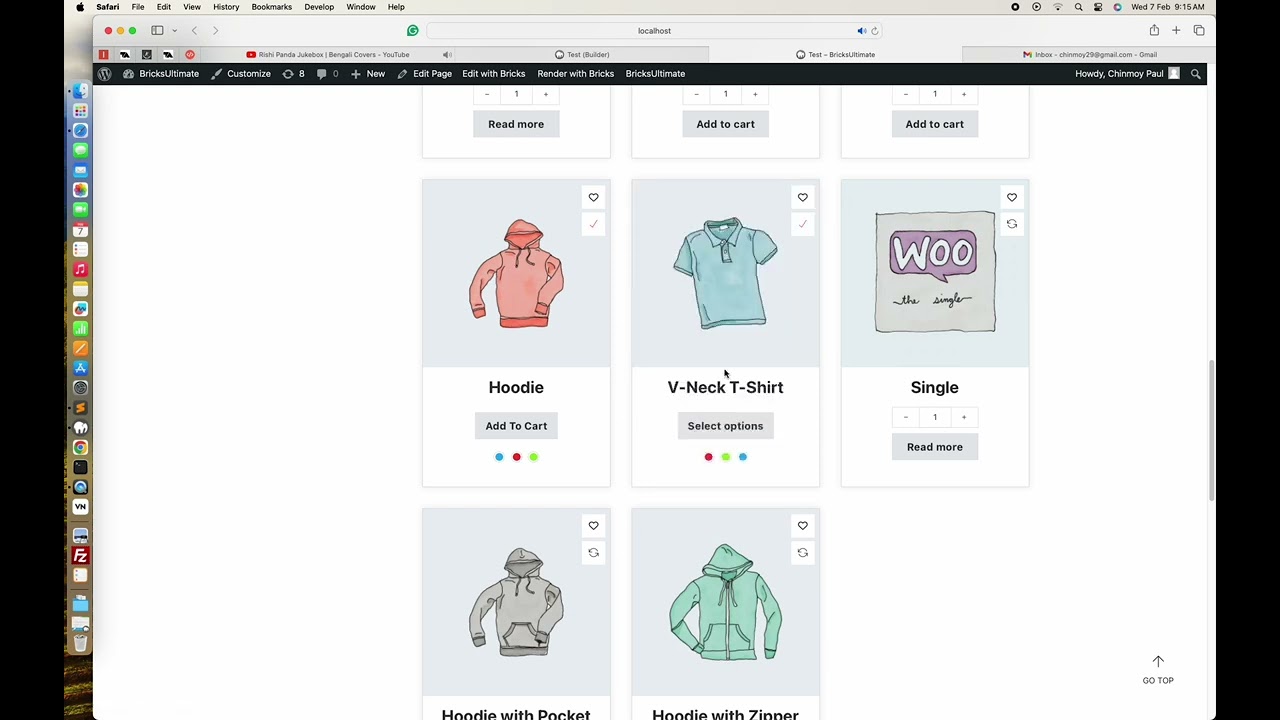The height and width of the screenshot is (720, 1280).
Task: Open BricksUltimate site dashboard menu
Action: [160, 74]
